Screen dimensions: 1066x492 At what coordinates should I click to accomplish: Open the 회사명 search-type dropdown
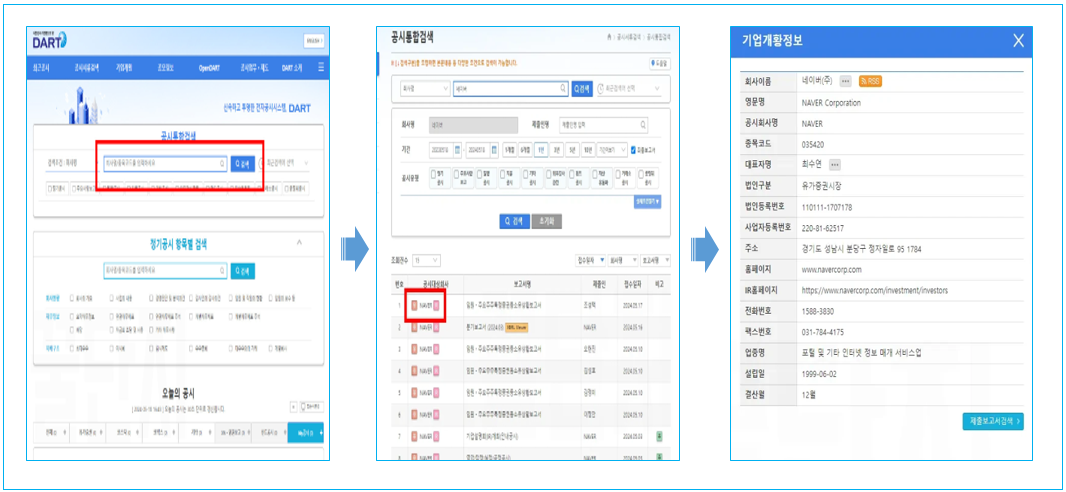click(x=425, y=88)
